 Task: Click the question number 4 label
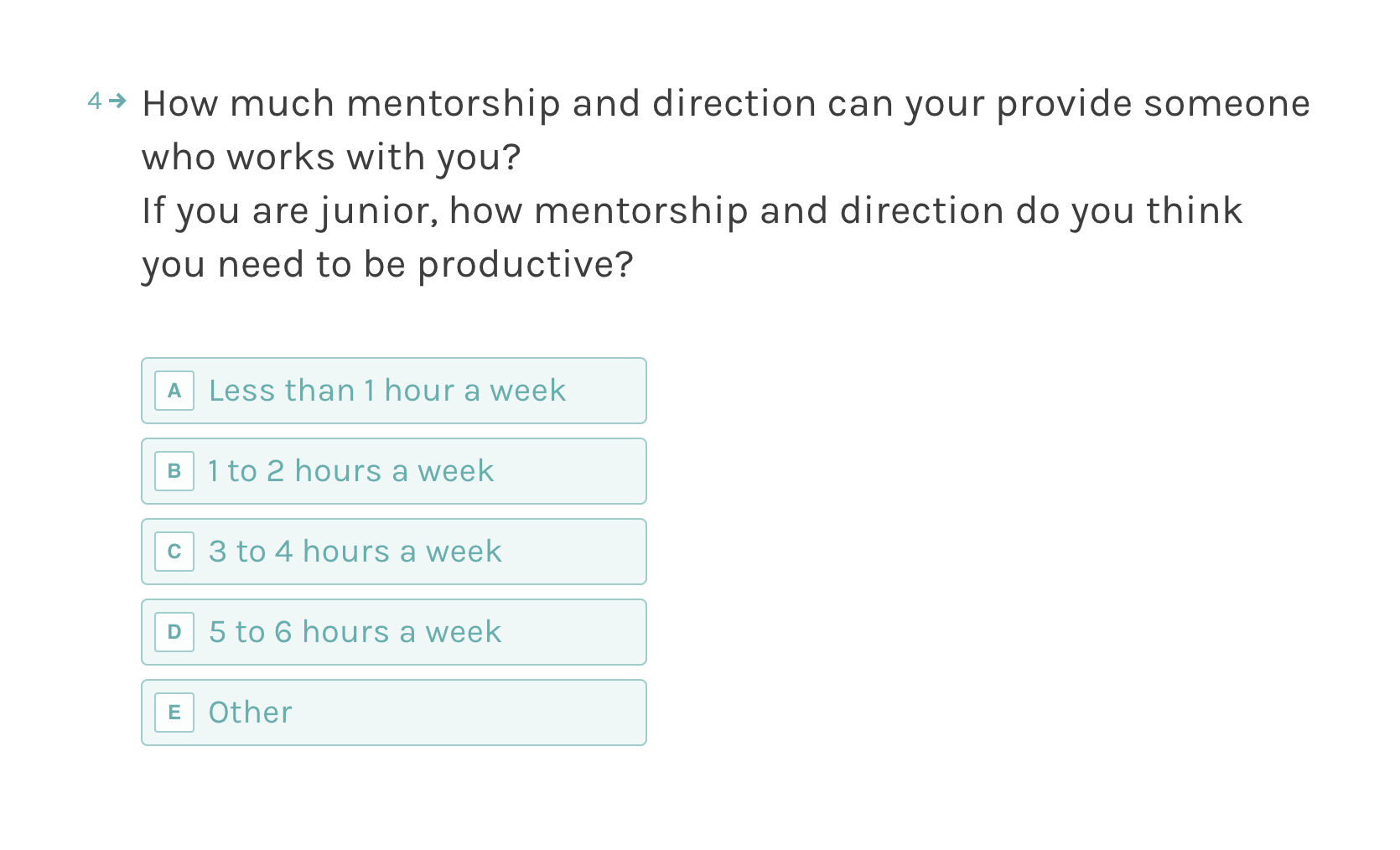[x=95, y=101]
